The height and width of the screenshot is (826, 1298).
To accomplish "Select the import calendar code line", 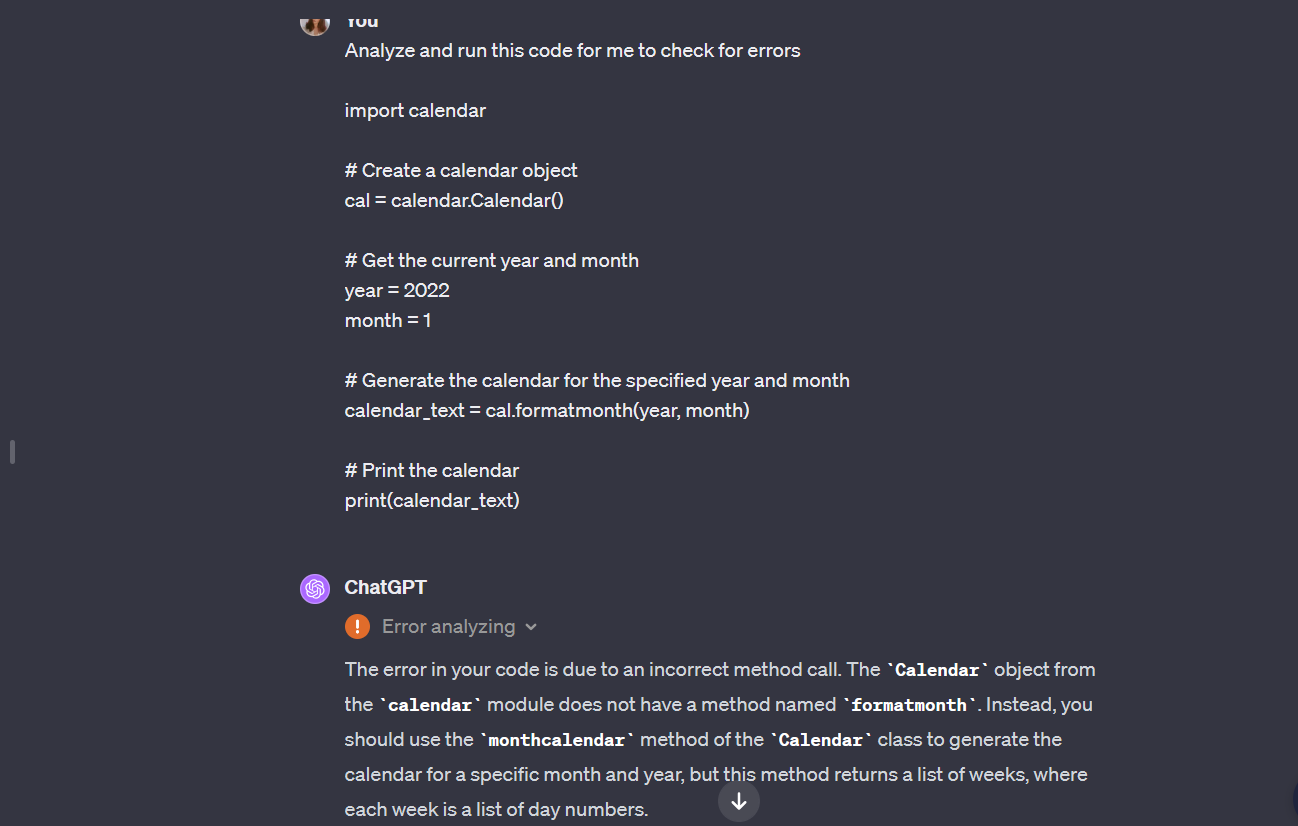I will (415, 110).
